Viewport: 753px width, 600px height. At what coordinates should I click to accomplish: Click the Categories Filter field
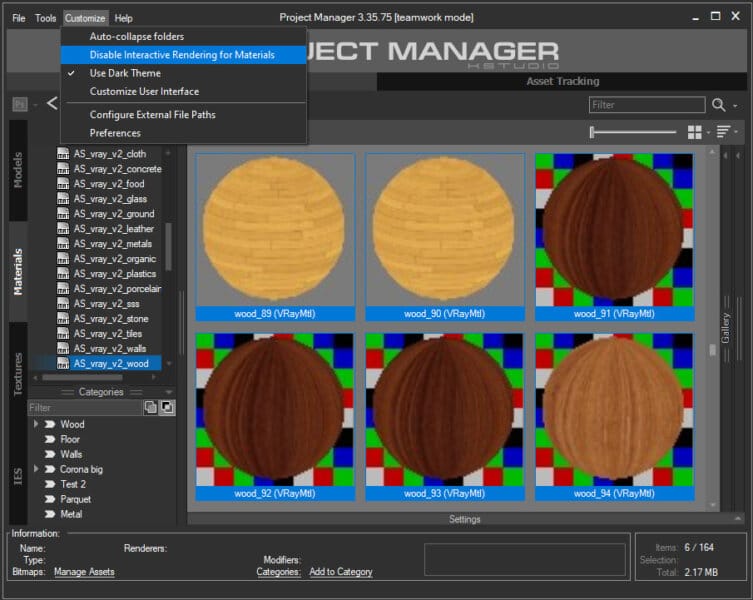85,407
